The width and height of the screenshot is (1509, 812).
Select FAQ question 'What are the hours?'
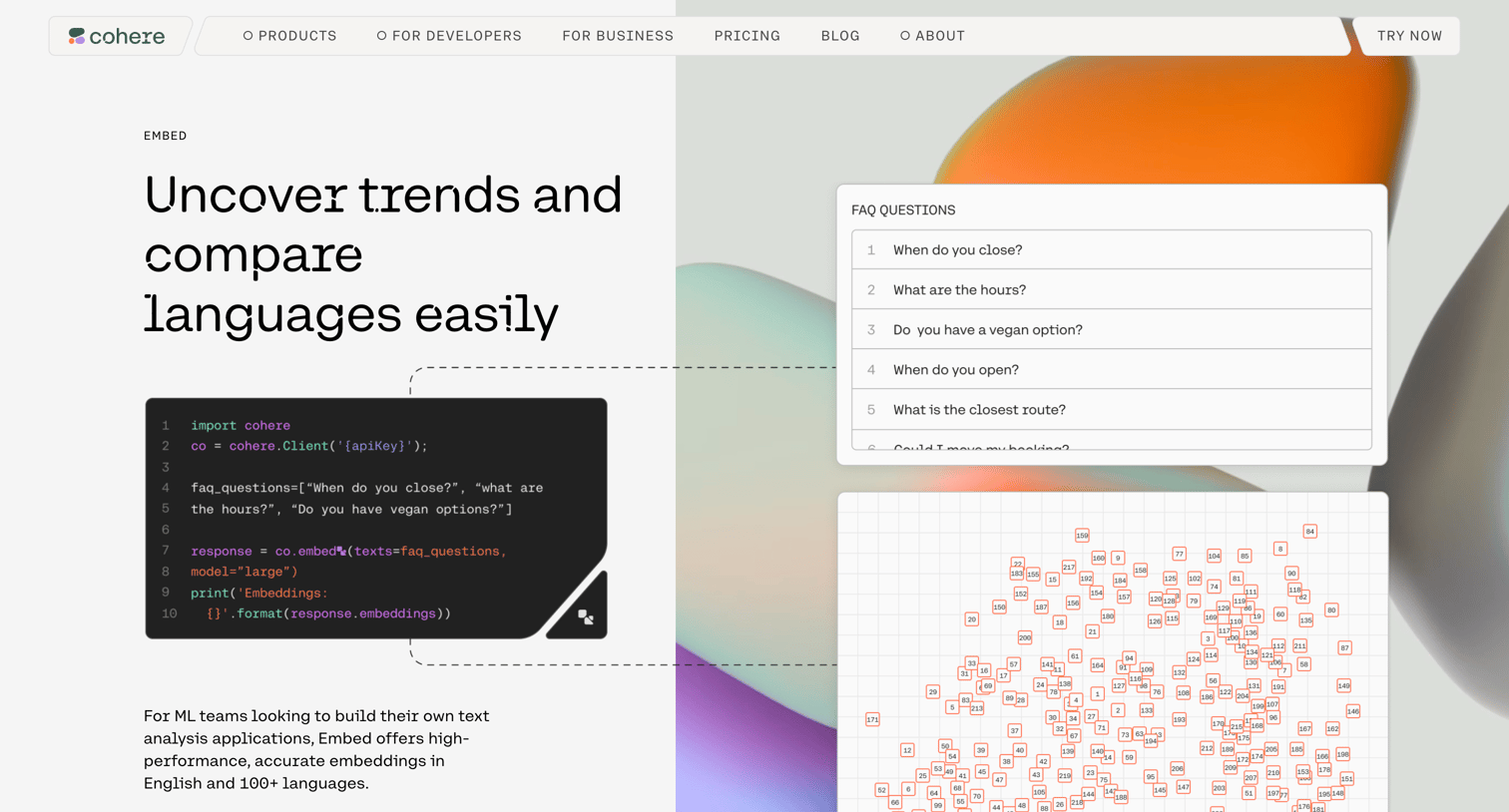pyautogui.click(x=1112, y=289)
